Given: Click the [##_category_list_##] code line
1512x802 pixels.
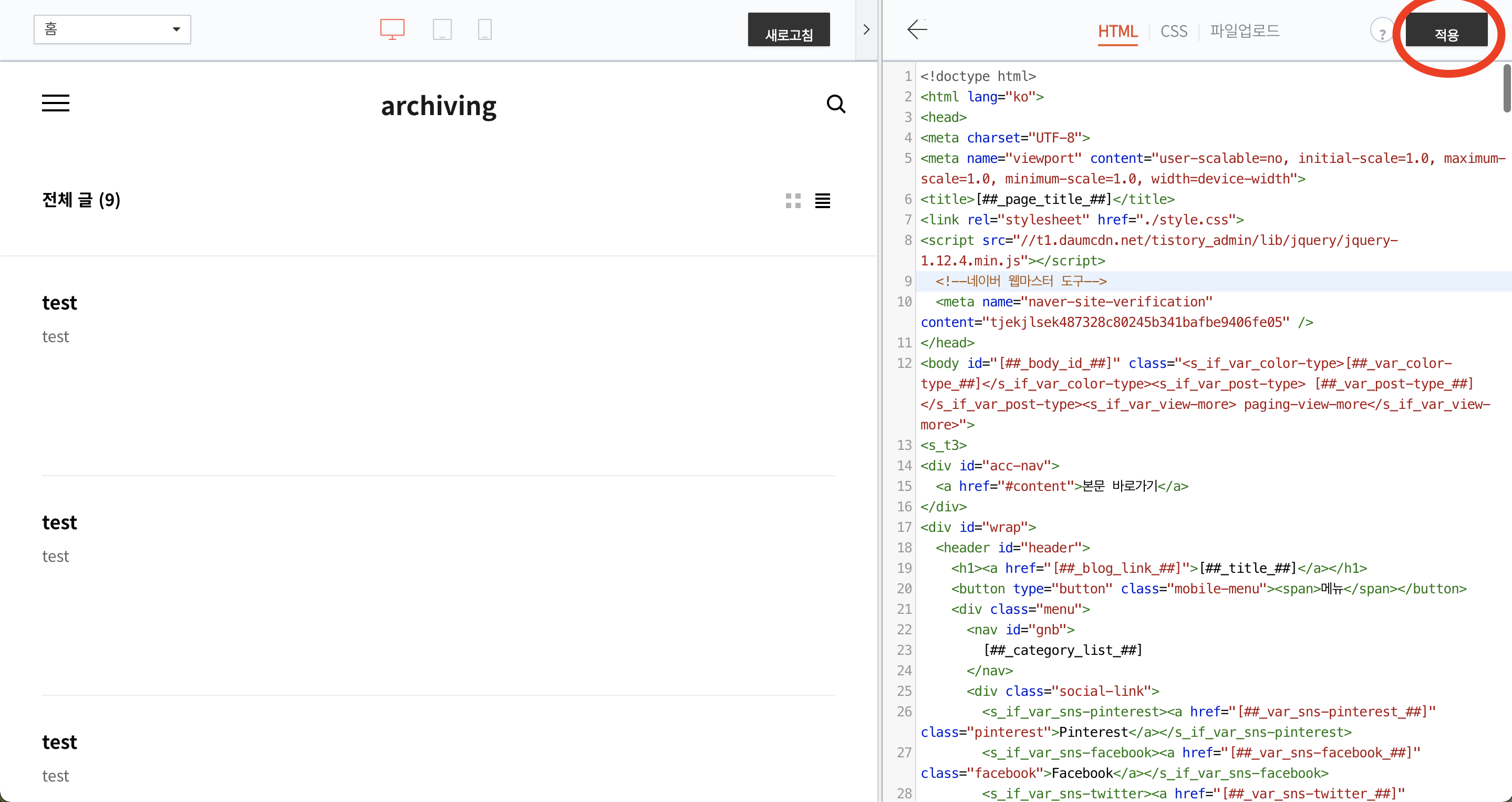Looking at the screenshot, I should tap(1062, 650).
